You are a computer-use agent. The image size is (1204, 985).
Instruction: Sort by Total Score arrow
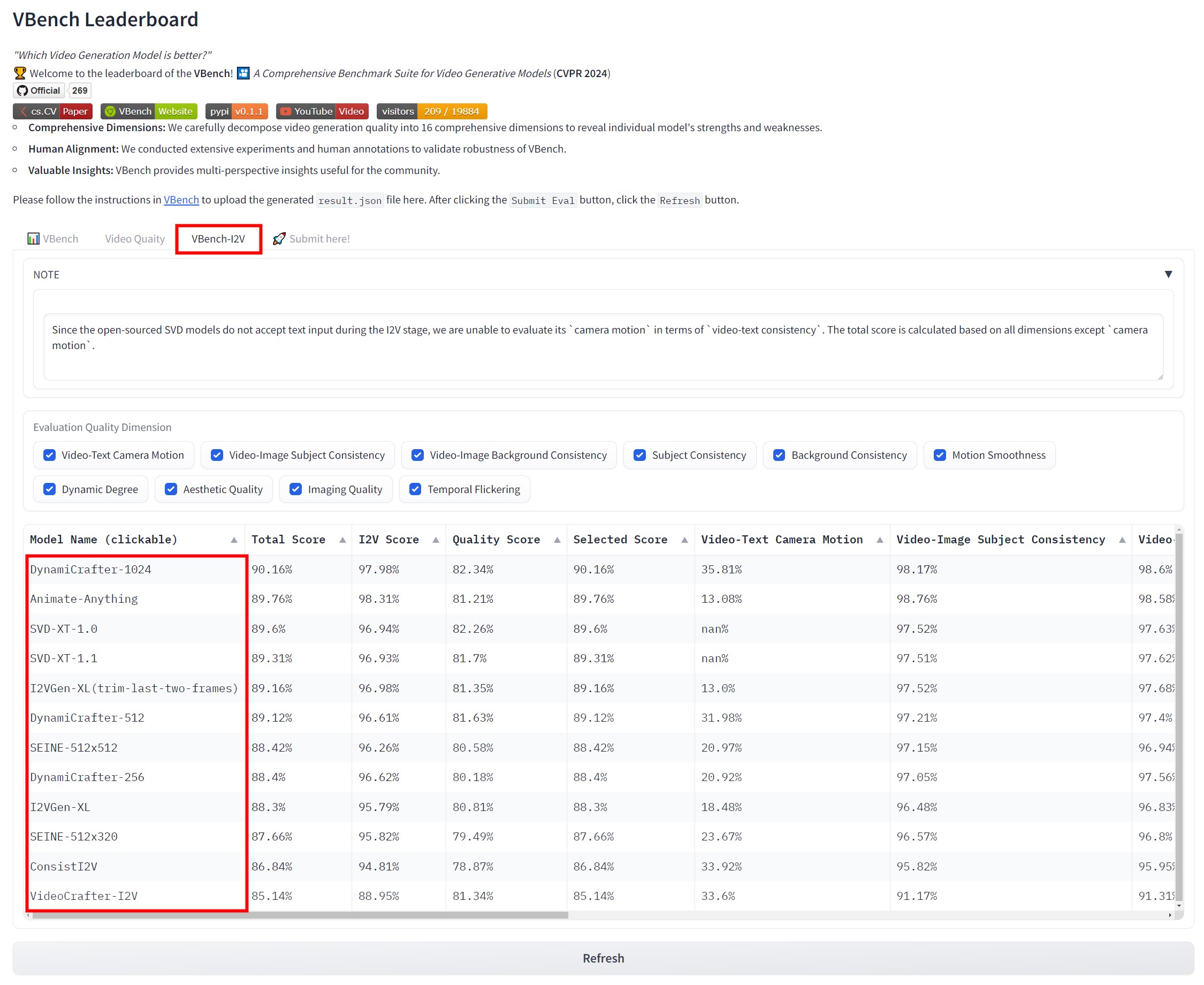pyautogui.click(x=342, y=540)
